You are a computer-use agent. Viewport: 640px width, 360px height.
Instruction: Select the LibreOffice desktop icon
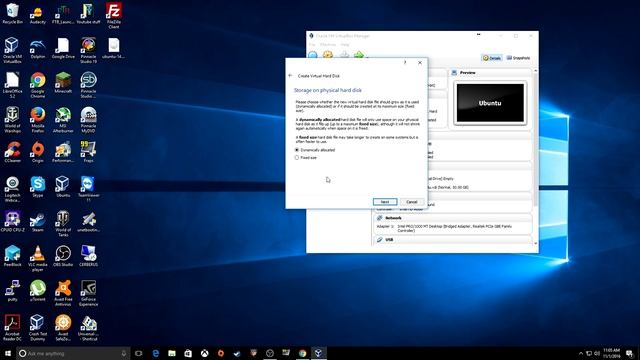click(12, 85)
